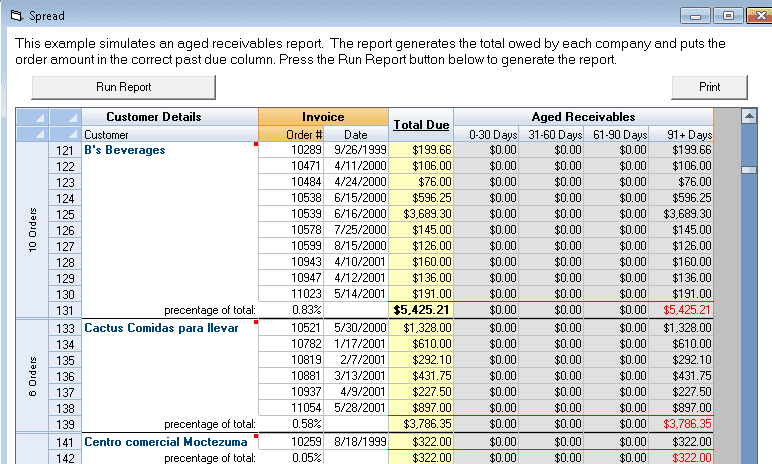This screenshot has height=464, width=772.
Task: Collapse the 10 Orders group bar
Action: click(32, 230)
